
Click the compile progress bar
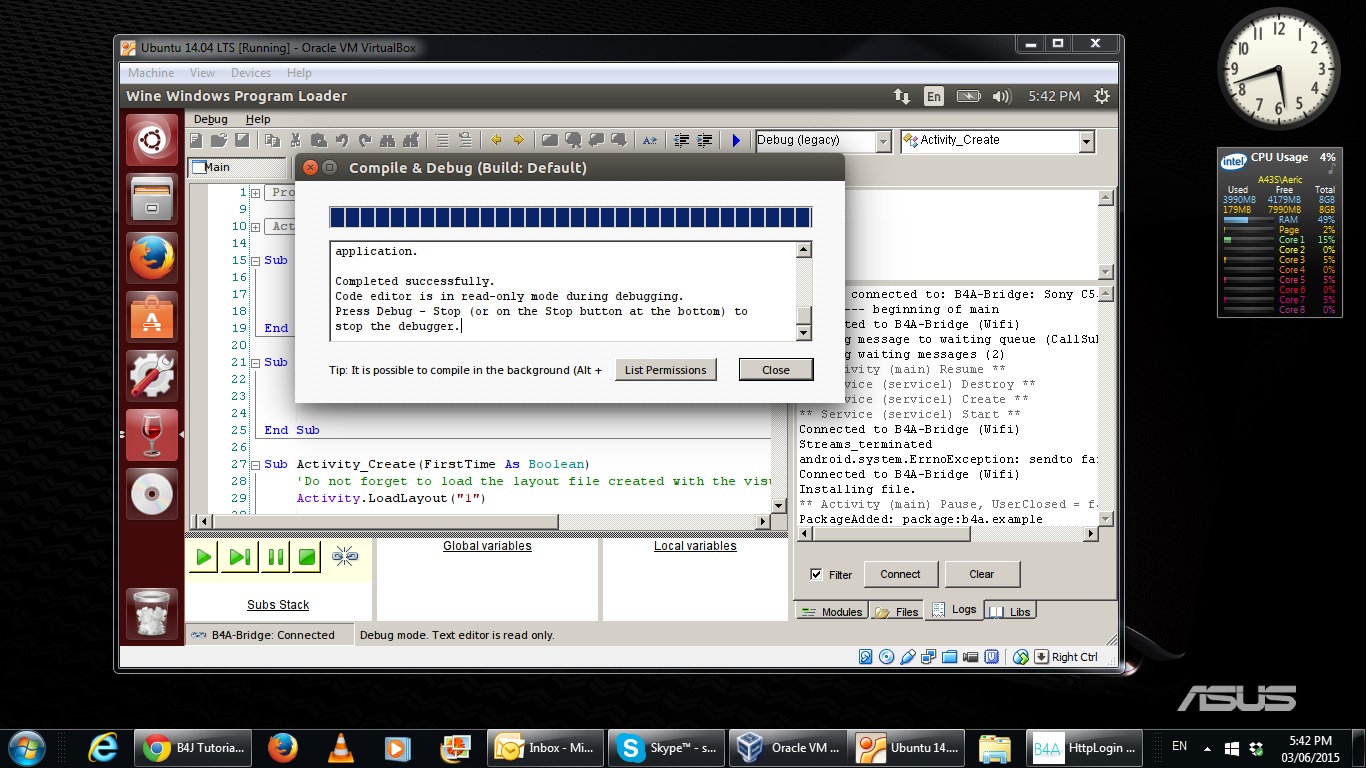click(570, 218)
